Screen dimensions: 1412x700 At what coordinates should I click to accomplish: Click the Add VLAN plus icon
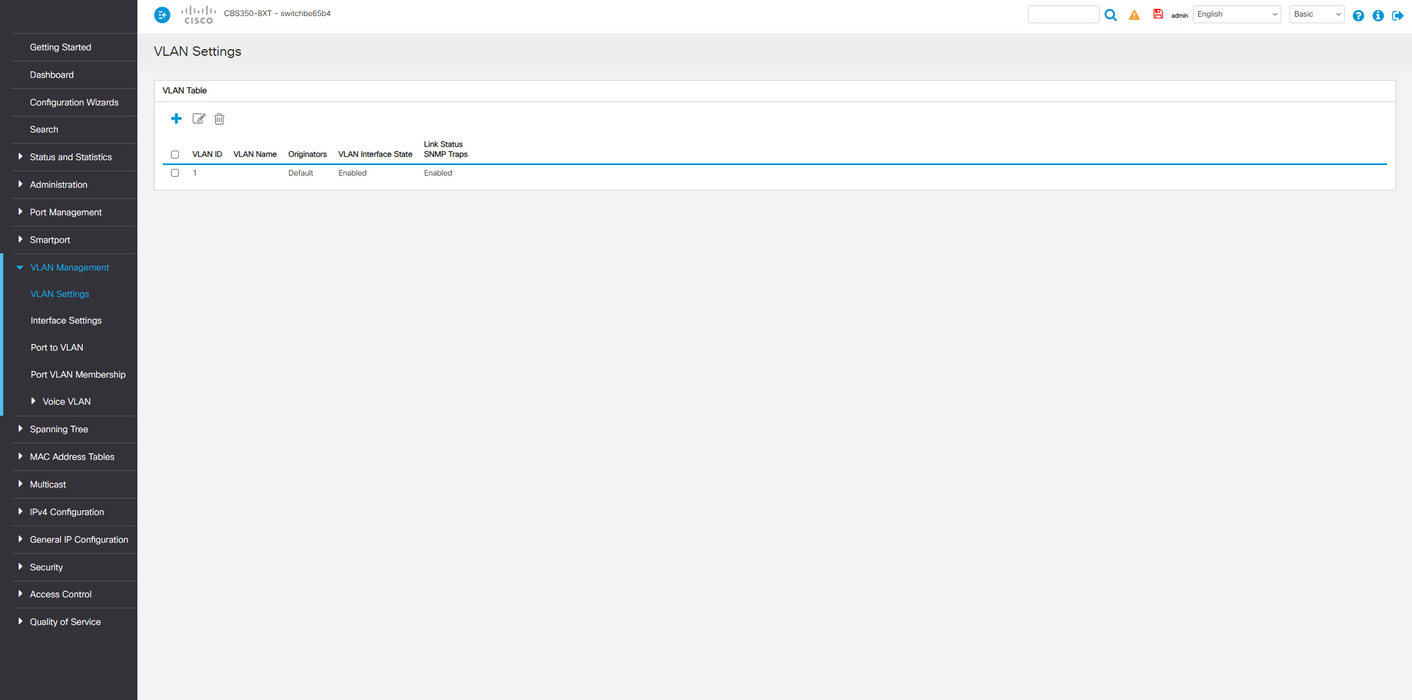click(x=176, y=119)
